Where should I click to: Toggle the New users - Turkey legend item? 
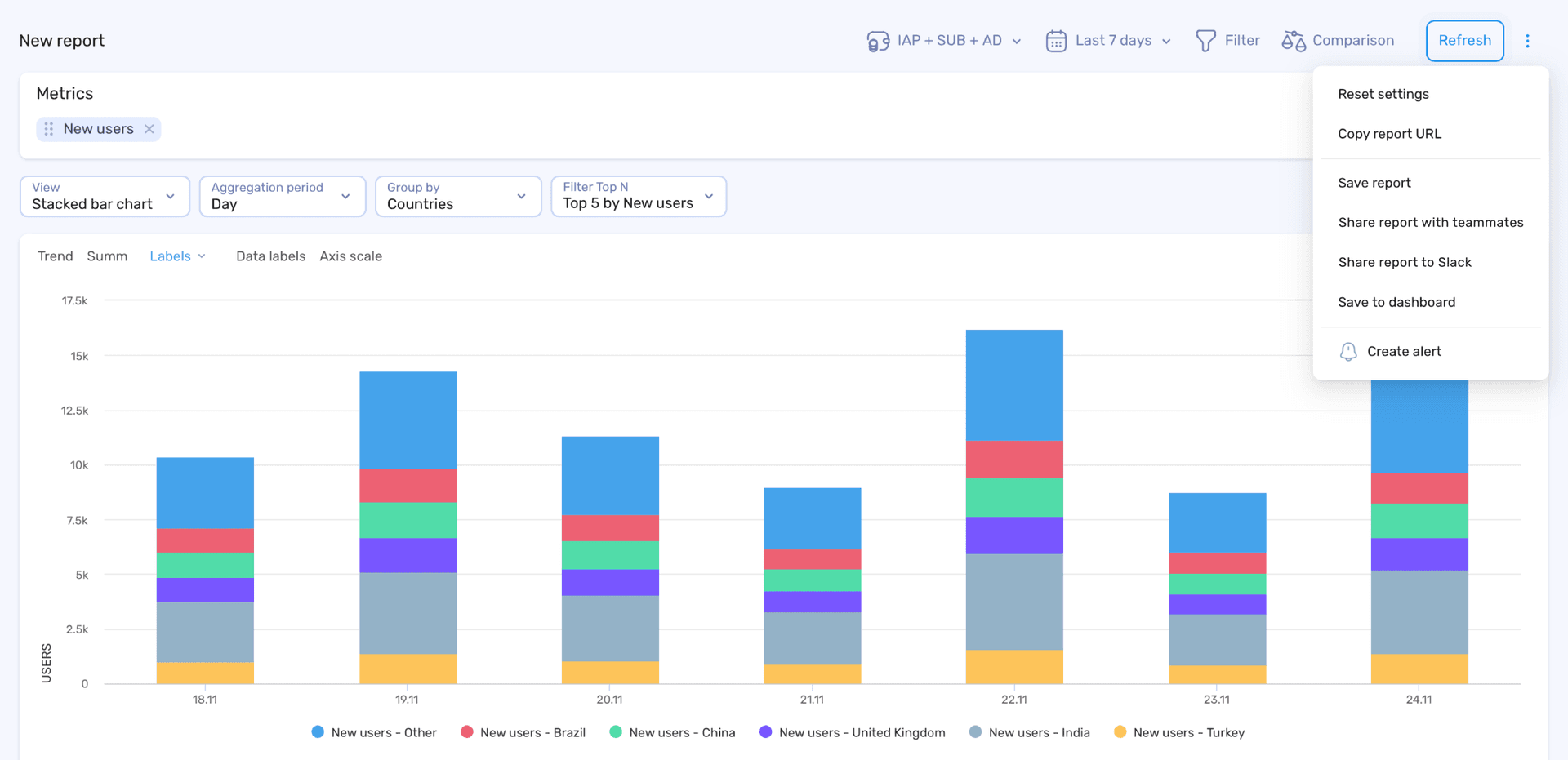(x=1178, y=732)
